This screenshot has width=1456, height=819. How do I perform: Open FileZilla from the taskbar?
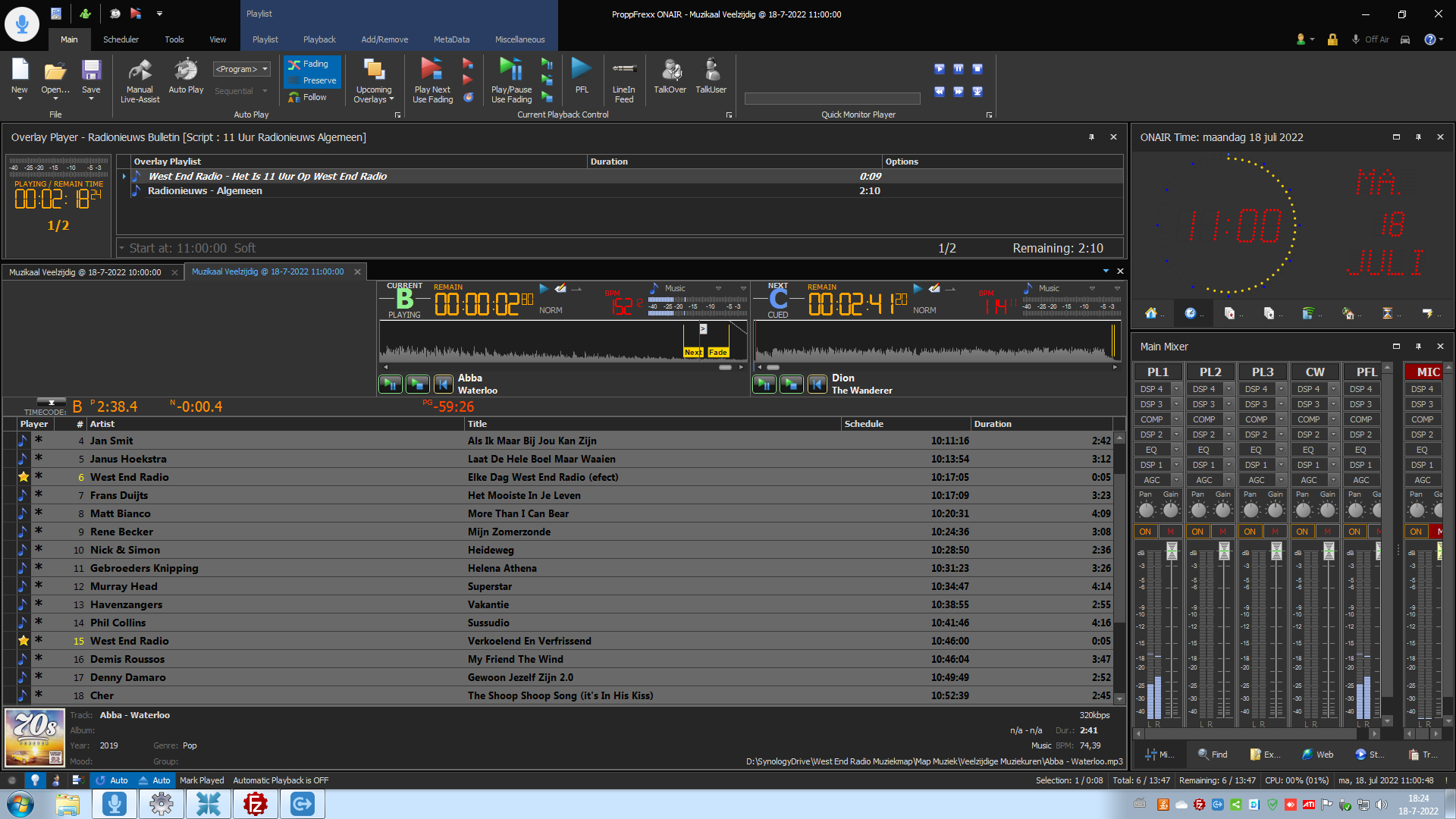[x=256, y=804]
